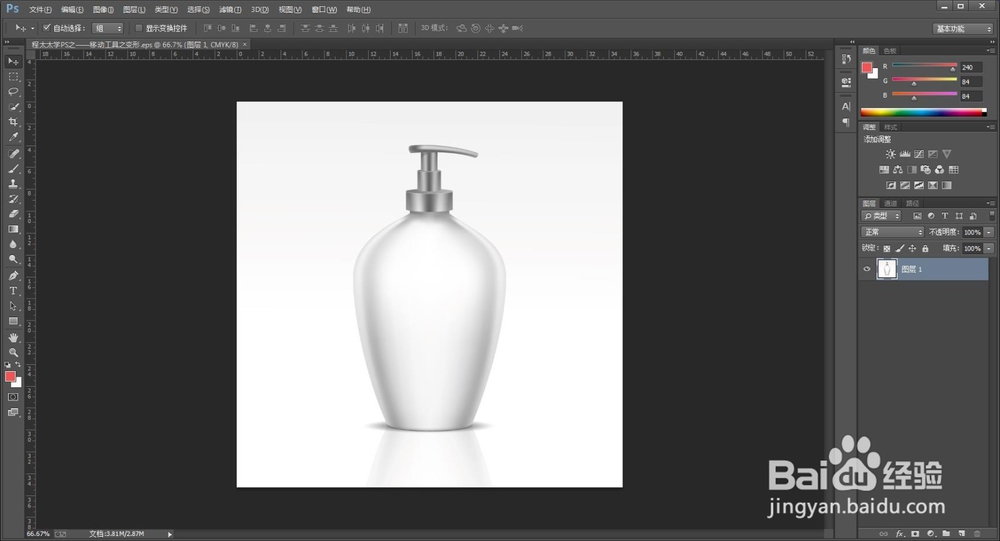Enable the Show Transform Controls checkbox
1000x541 pixels.
138,28
